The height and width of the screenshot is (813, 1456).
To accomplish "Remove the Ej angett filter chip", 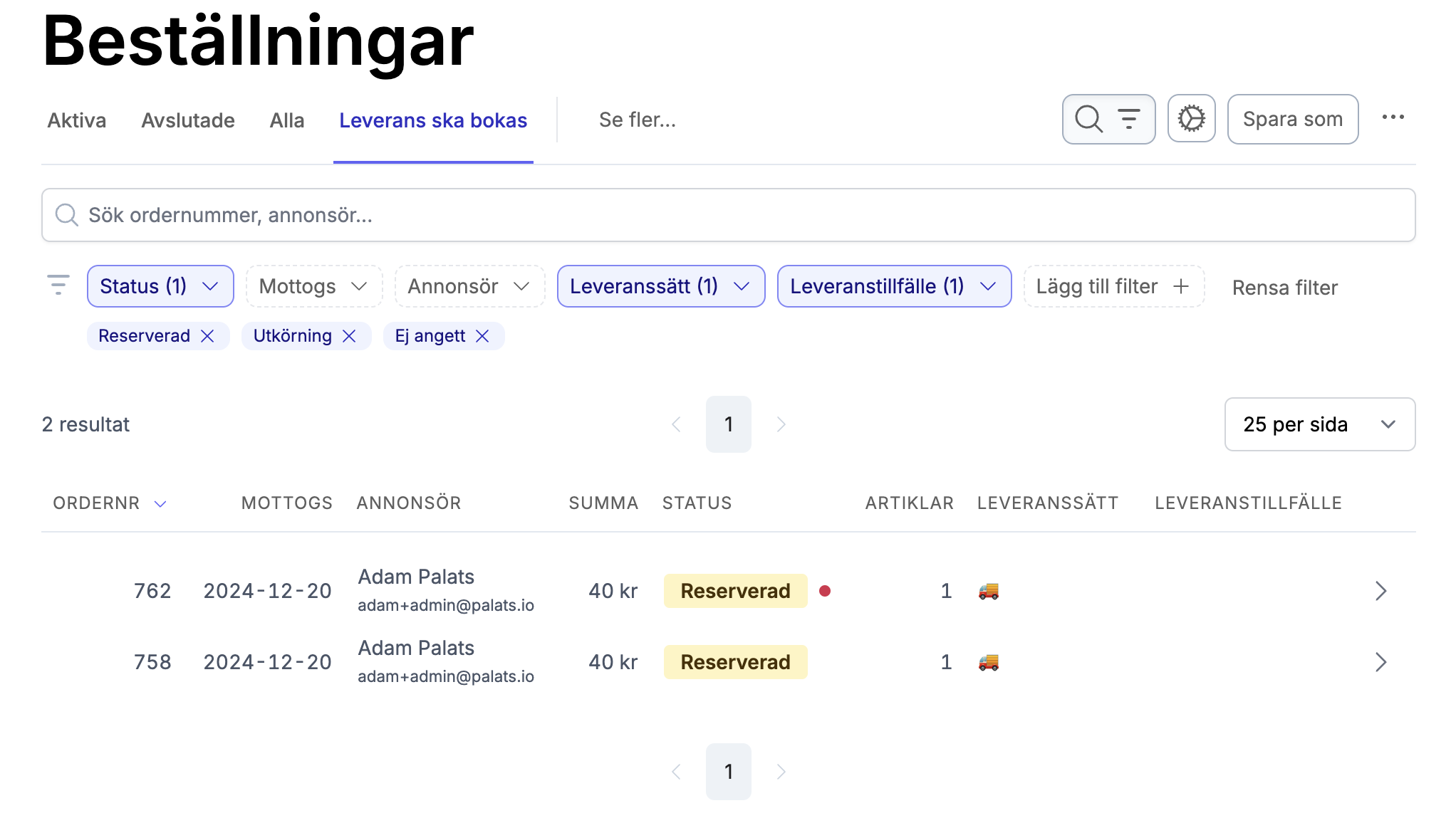I will click(482, 336).
